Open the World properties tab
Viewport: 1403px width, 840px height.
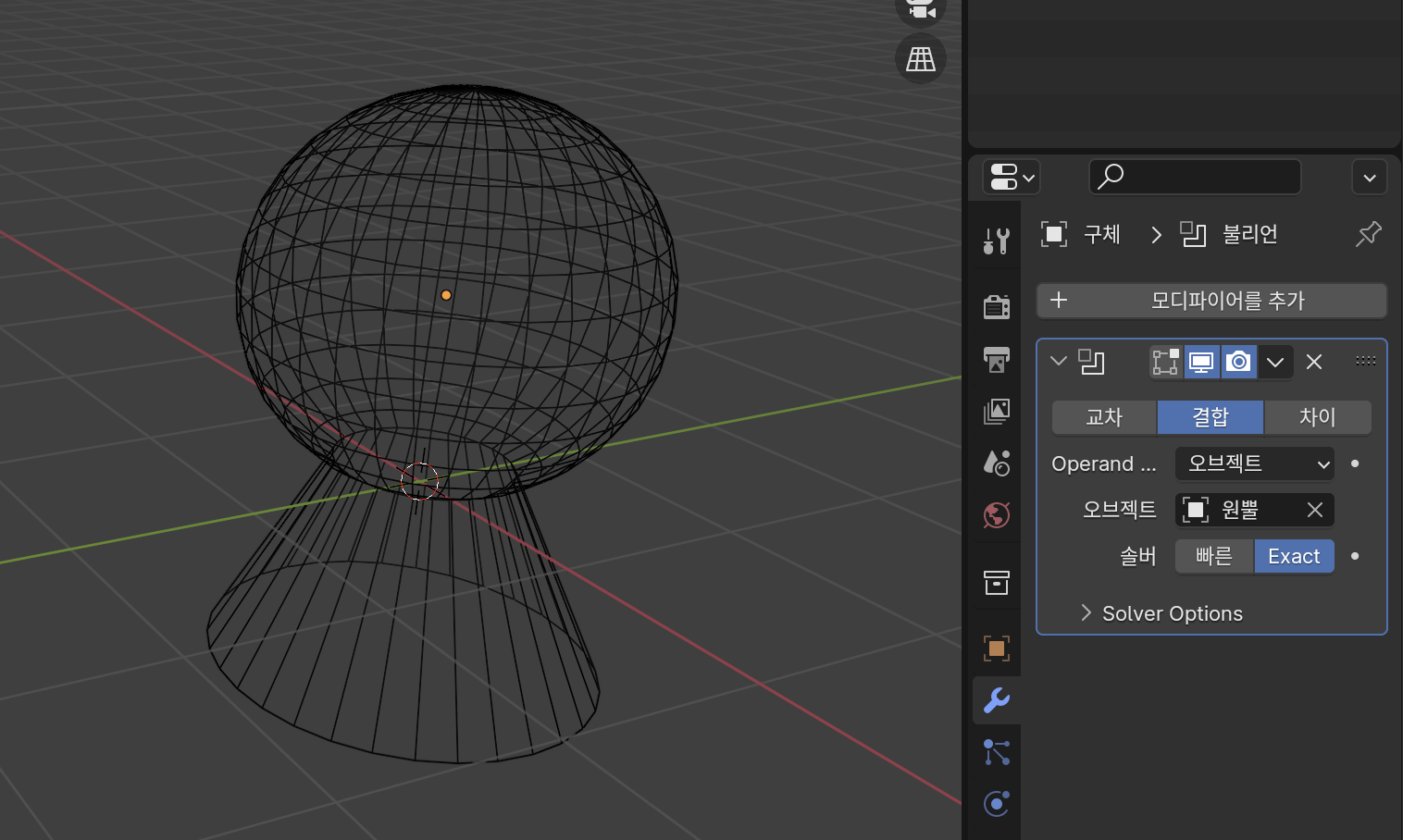[997, 514]
